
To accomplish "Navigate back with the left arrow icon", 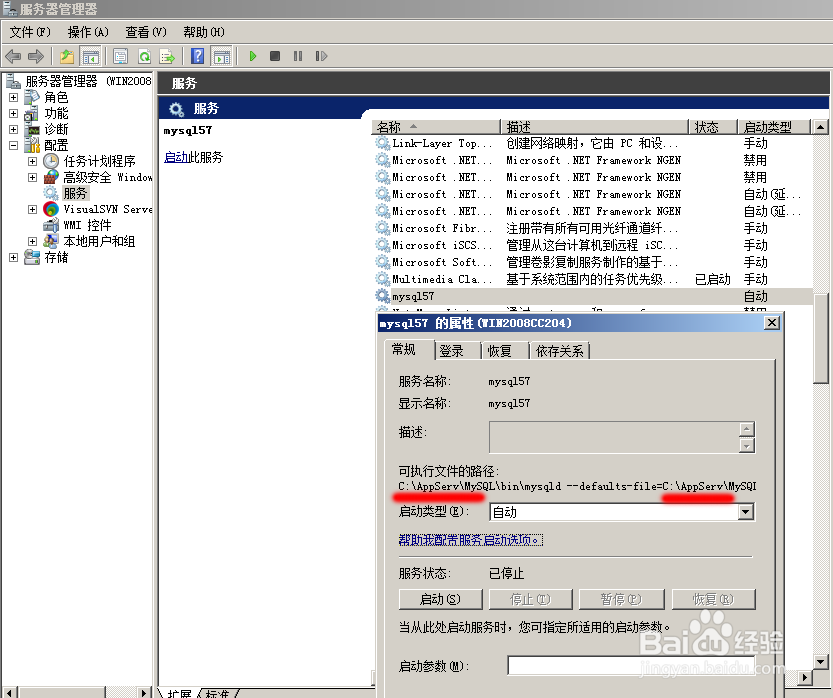I will coord(13,55).
